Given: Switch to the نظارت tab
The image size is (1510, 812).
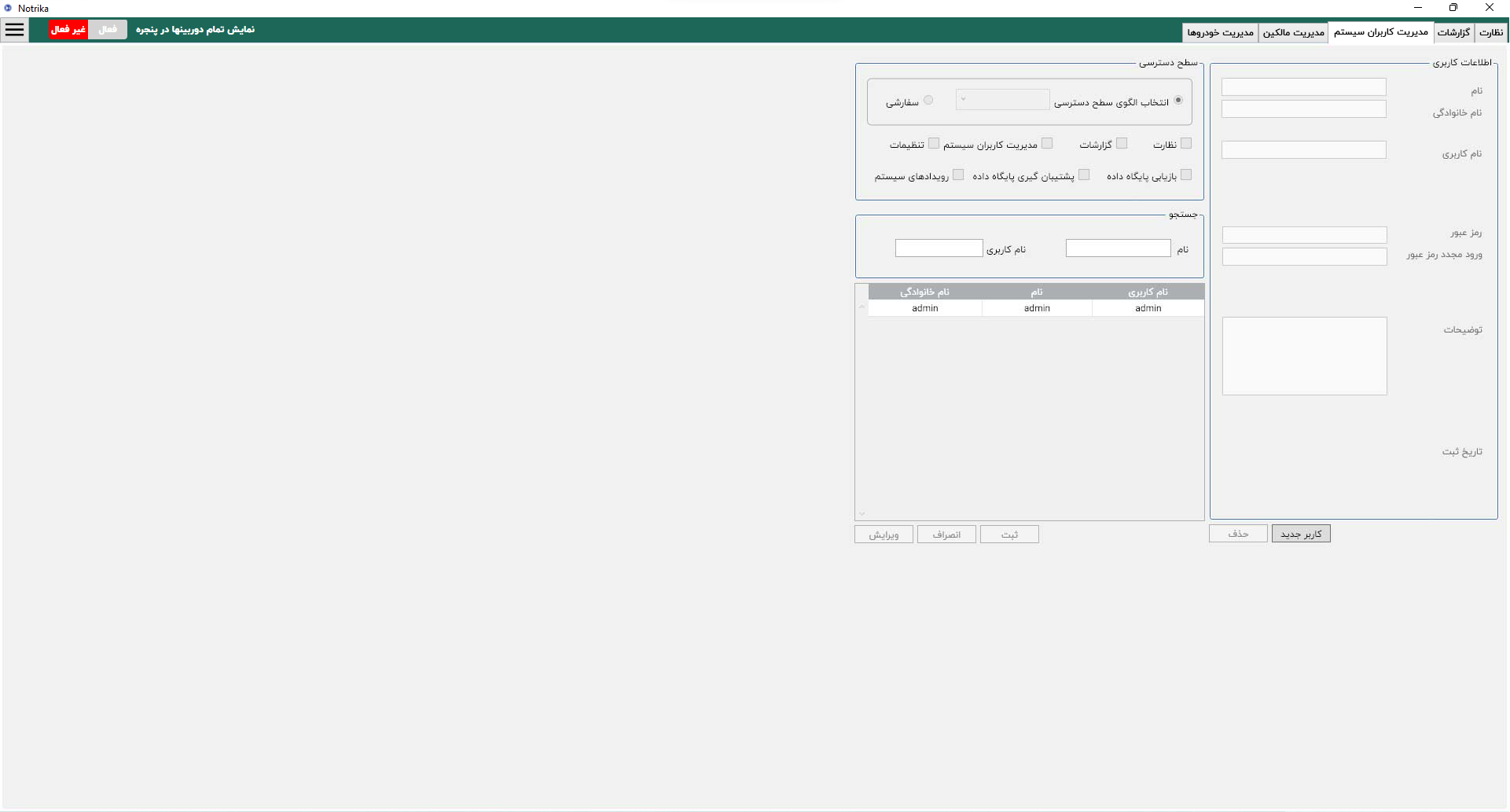Looking at the screenshot, I should click(x=1490, y=32).
